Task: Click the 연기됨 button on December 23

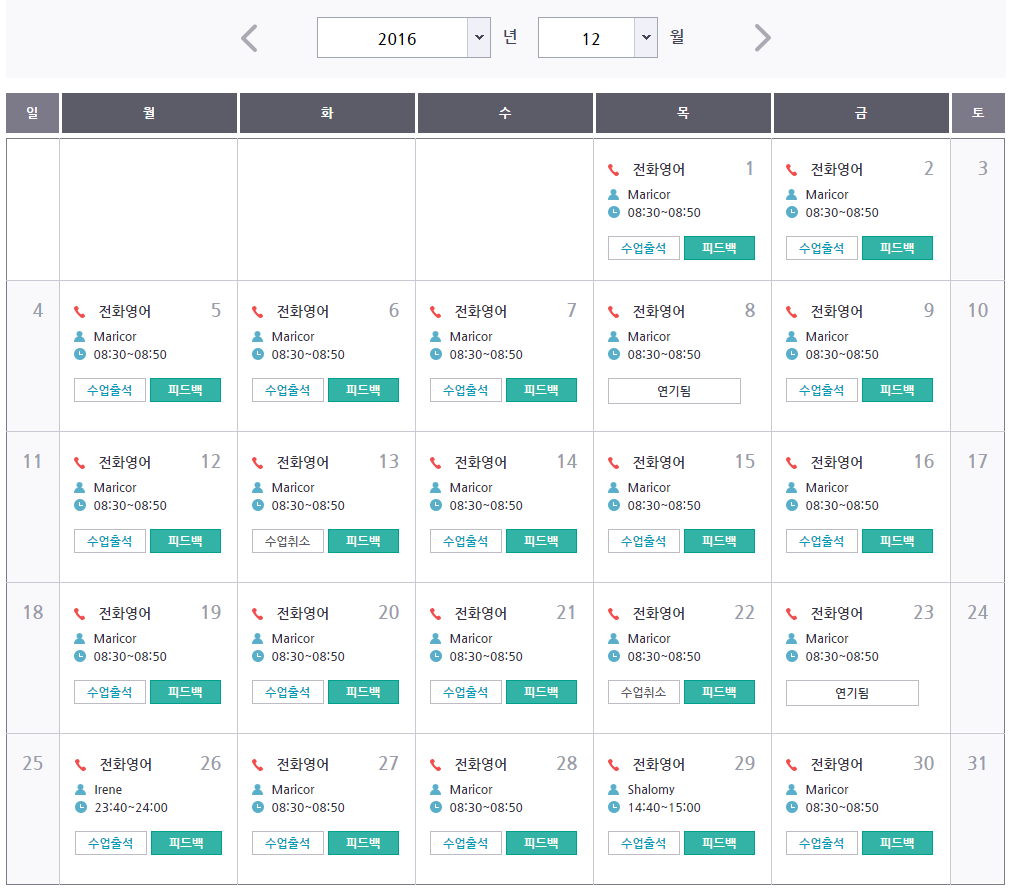Action: click(852, 693)
